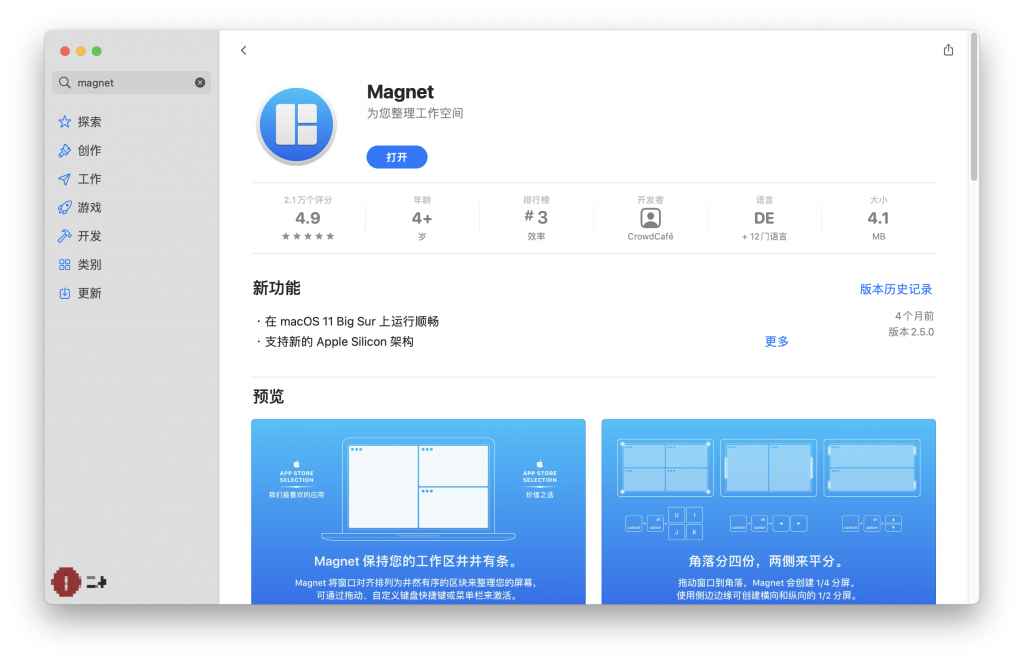The image size is (1024, 663).
Task: Click the 创作 paintbrush icon
Action: pos(65,151)
